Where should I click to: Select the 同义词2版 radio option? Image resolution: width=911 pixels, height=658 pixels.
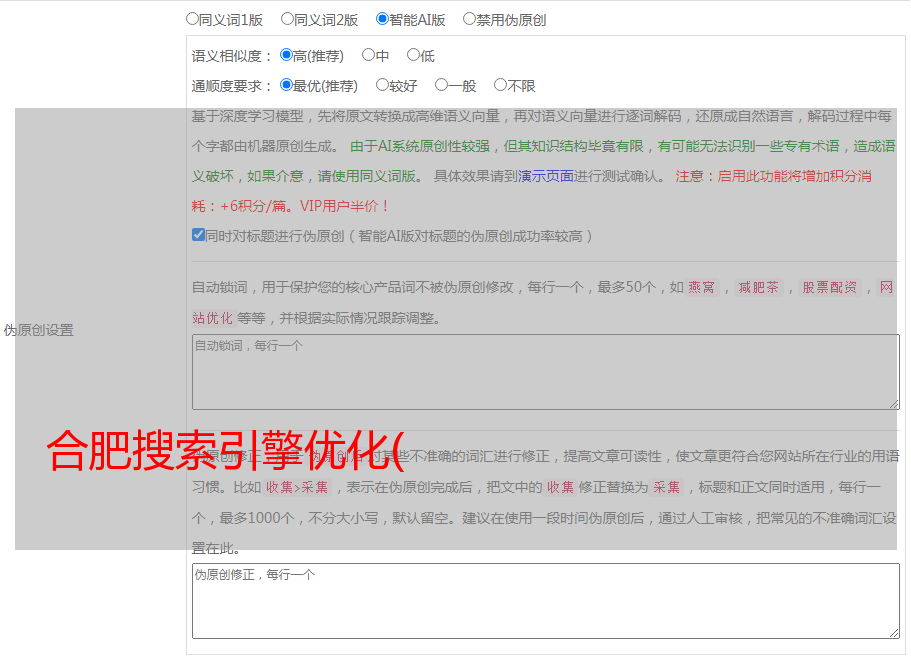pyautogui.click(x=287, y=19)
